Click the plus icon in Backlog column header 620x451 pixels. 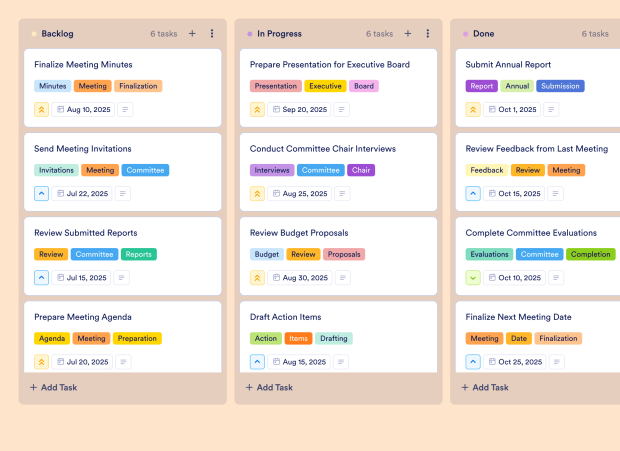click(192, 34)
